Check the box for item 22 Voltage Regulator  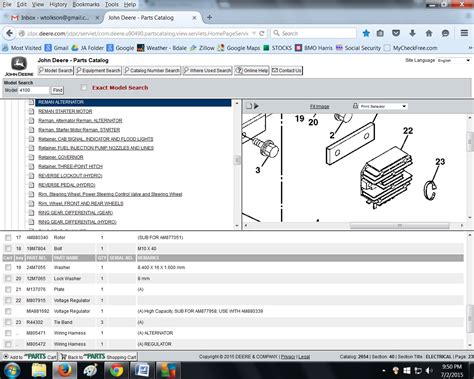(x=8, y=300)
